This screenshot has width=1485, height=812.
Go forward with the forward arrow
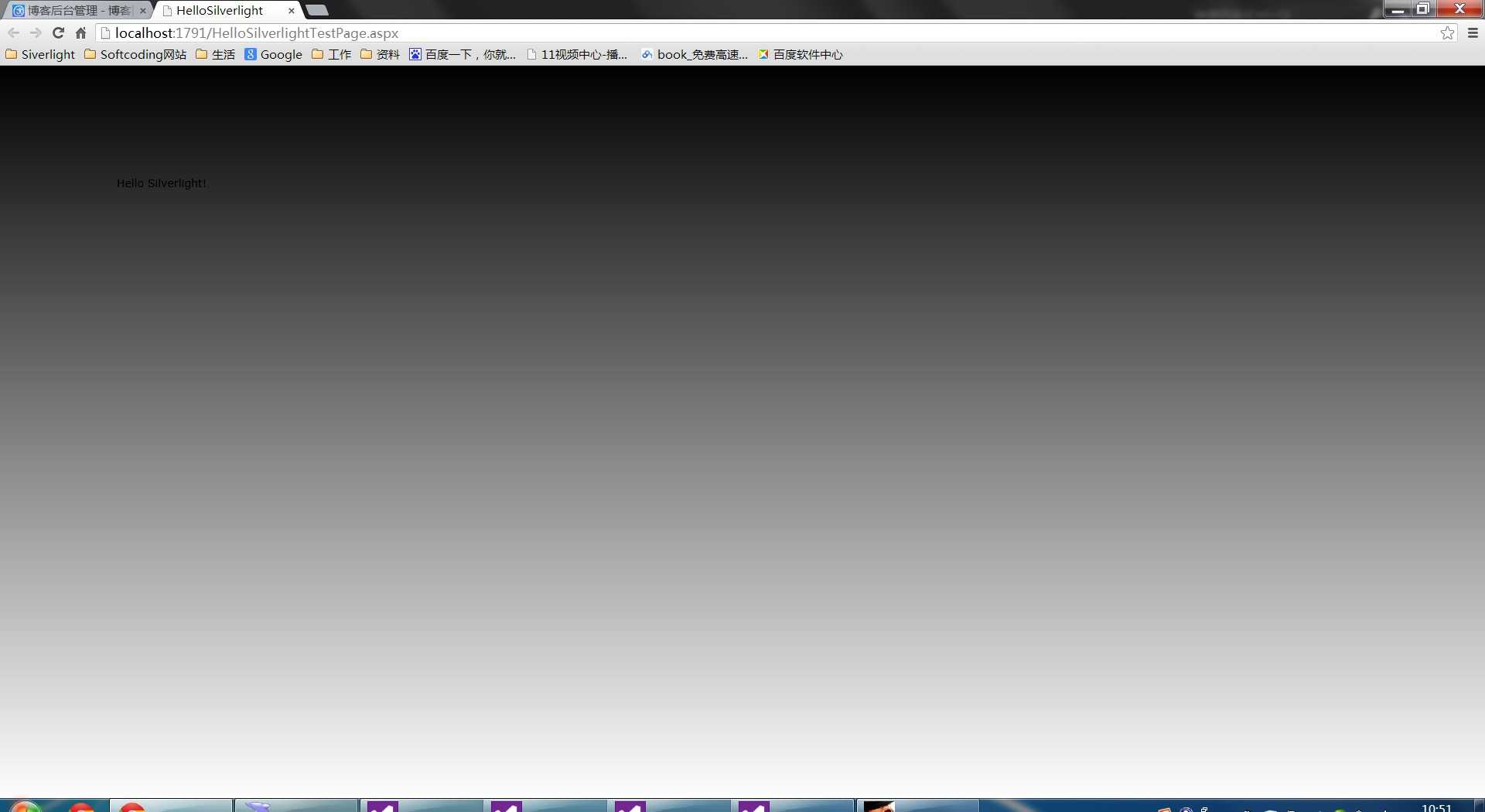pos(36,32)
